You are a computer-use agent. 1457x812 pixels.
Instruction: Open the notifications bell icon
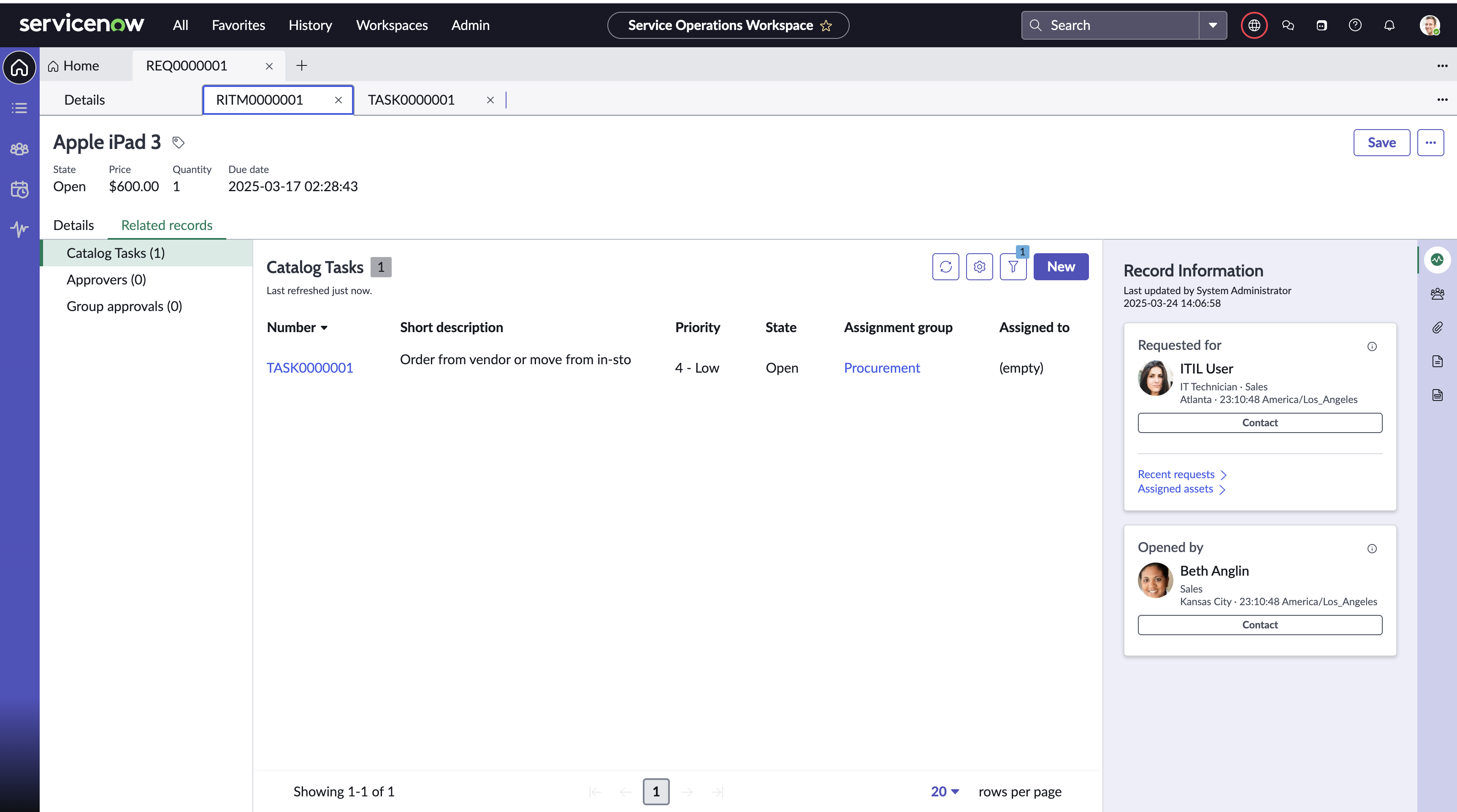point(1389,25)
